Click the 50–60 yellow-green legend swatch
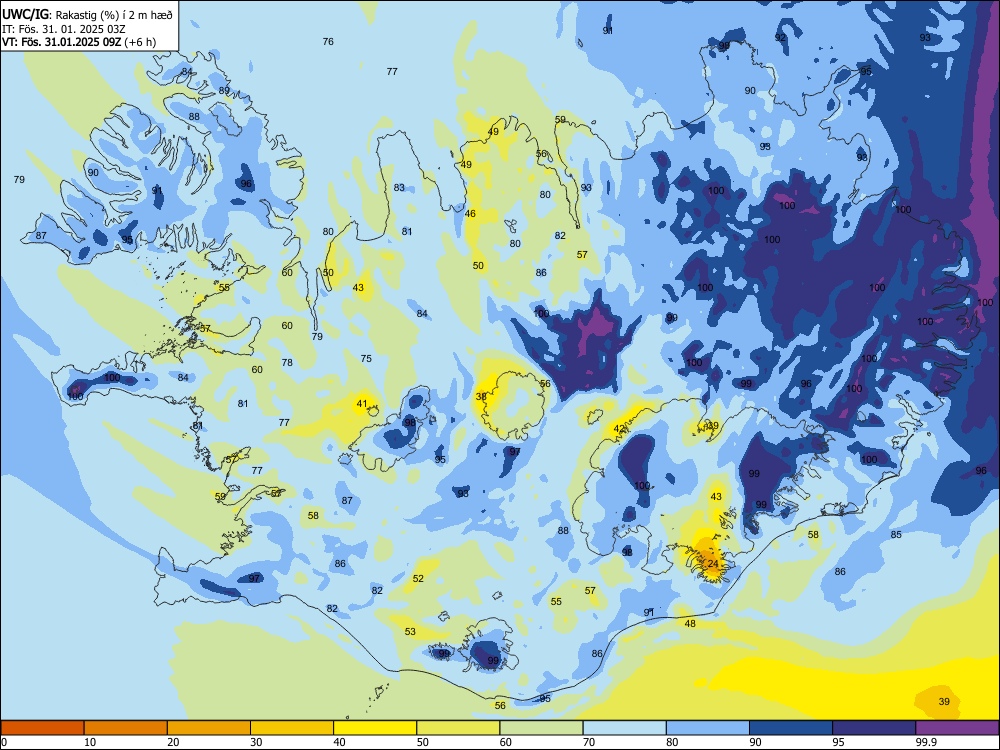This screenshot has height=750, width=1000. pos(458,728)
